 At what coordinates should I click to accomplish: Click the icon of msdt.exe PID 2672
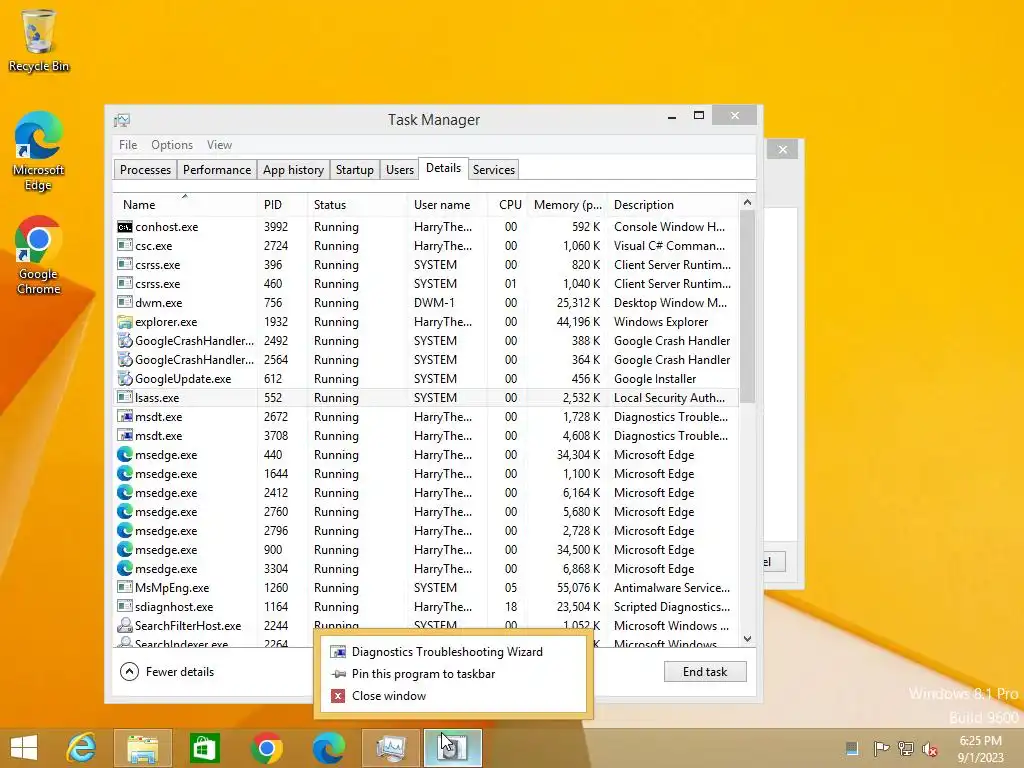point(125,417)
